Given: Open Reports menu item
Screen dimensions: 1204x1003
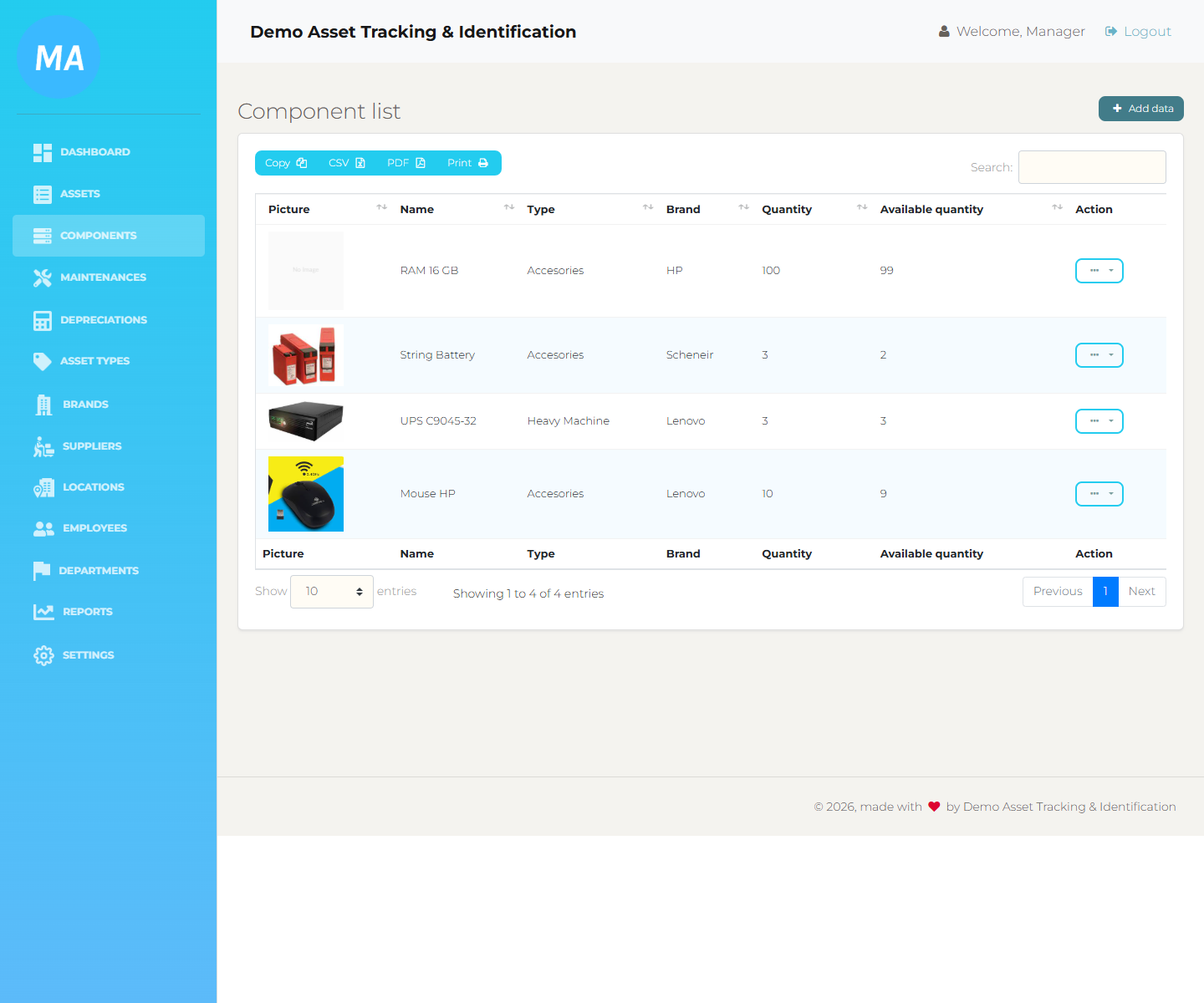Looking at the screenshot, I should pos(109,612).
